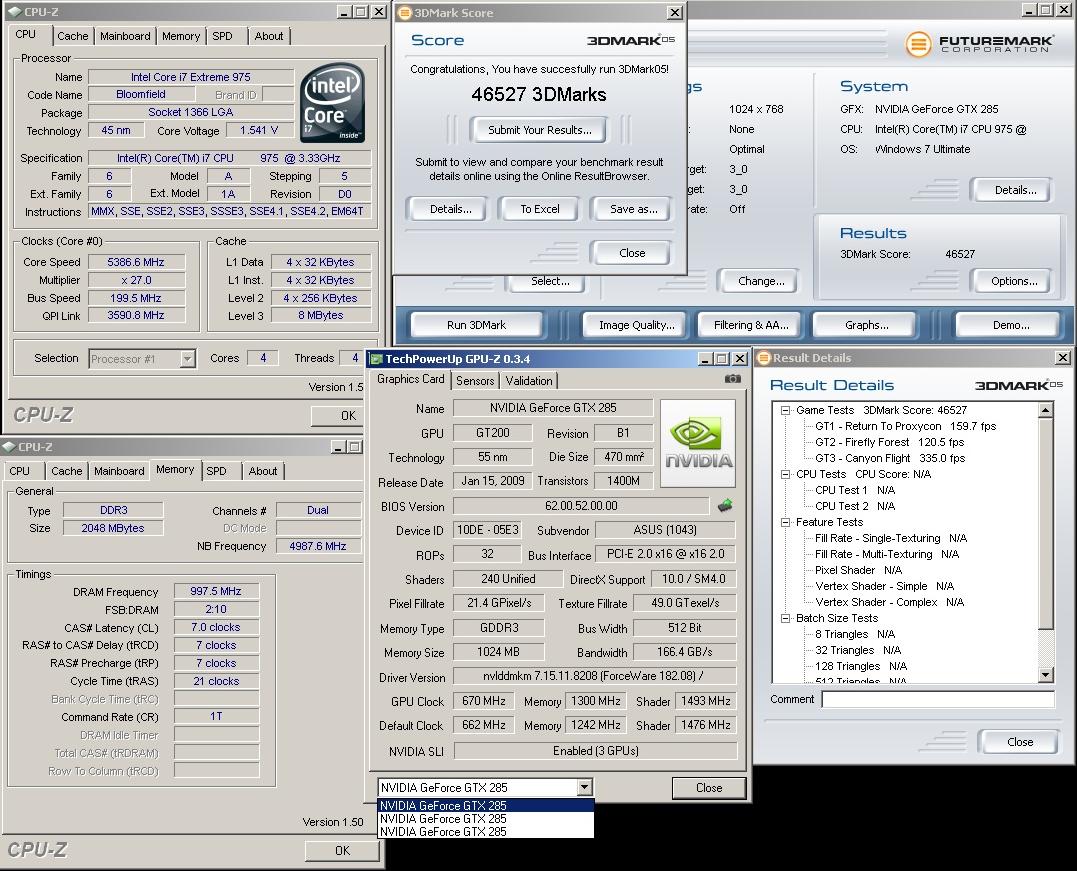Click the DRAM Frequency 997.5 MHz value
The width and height of the screenshot is (1077, 871).
(x=216, y=591)
